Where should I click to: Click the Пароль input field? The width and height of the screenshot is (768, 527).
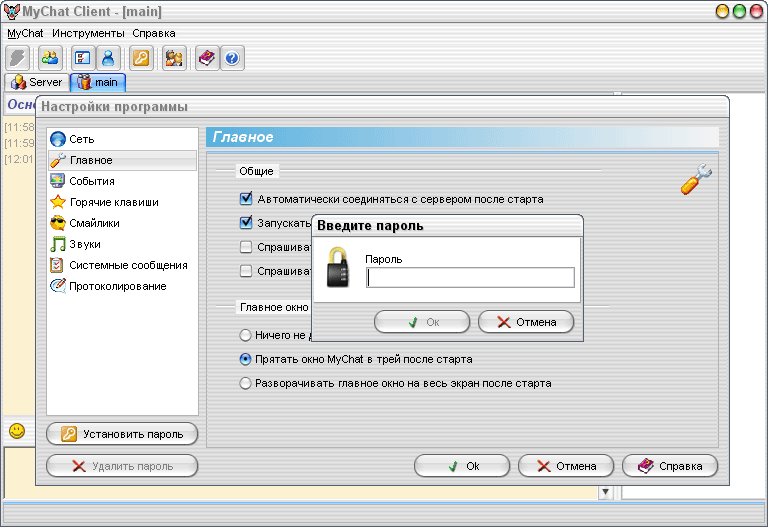pos(470,278)
